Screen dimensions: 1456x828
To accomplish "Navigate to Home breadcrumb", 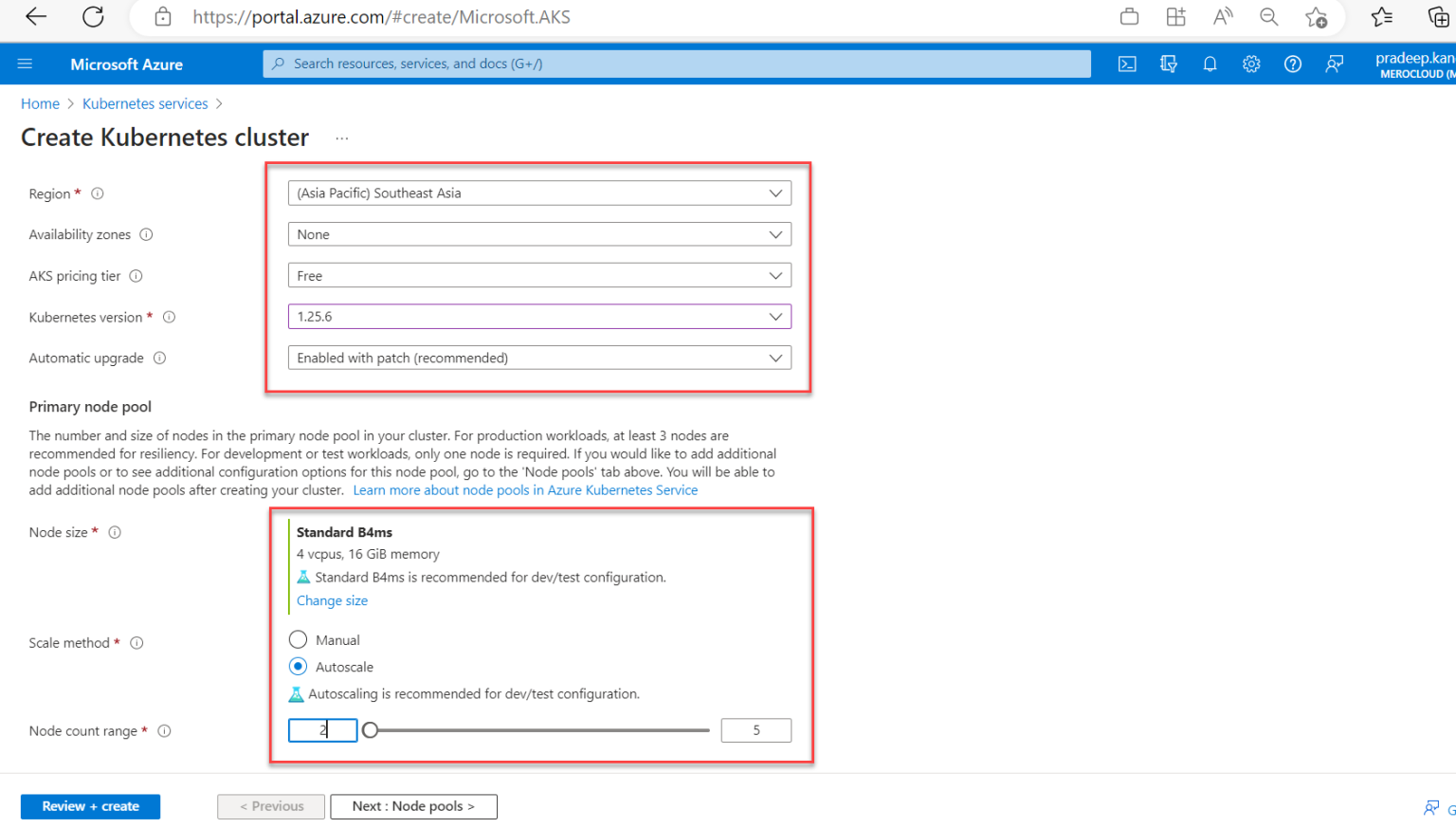I will pos(40,103).
